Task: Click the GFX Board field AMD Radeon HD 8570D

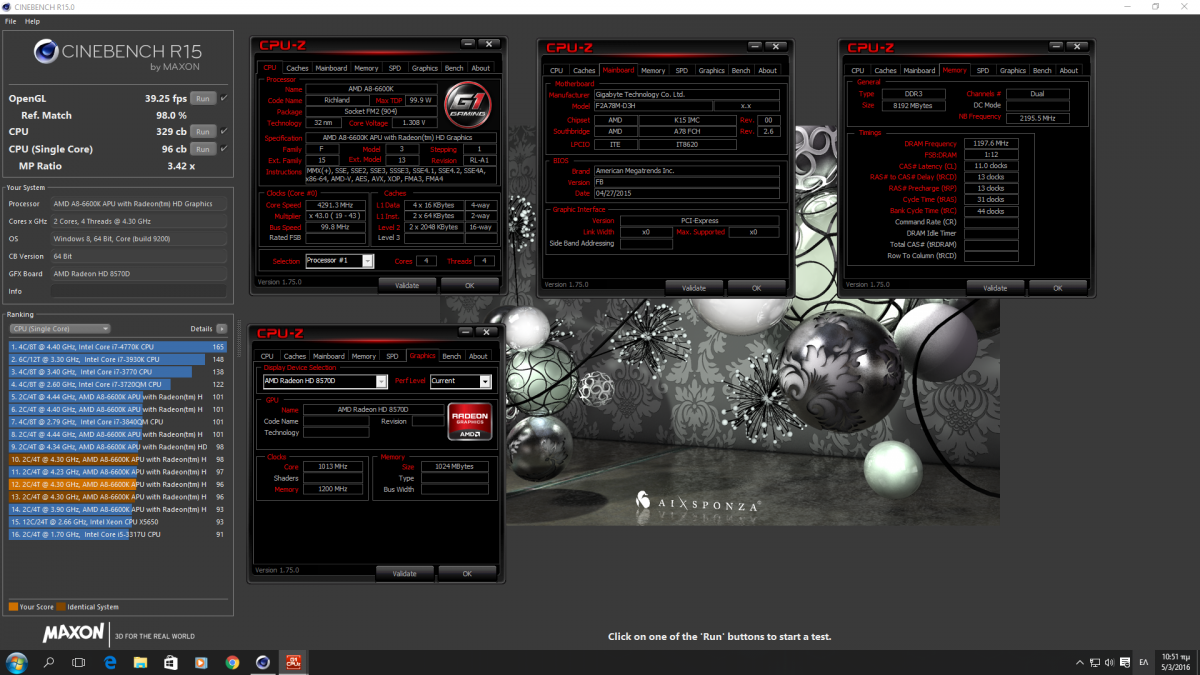Action: (140, 273)
